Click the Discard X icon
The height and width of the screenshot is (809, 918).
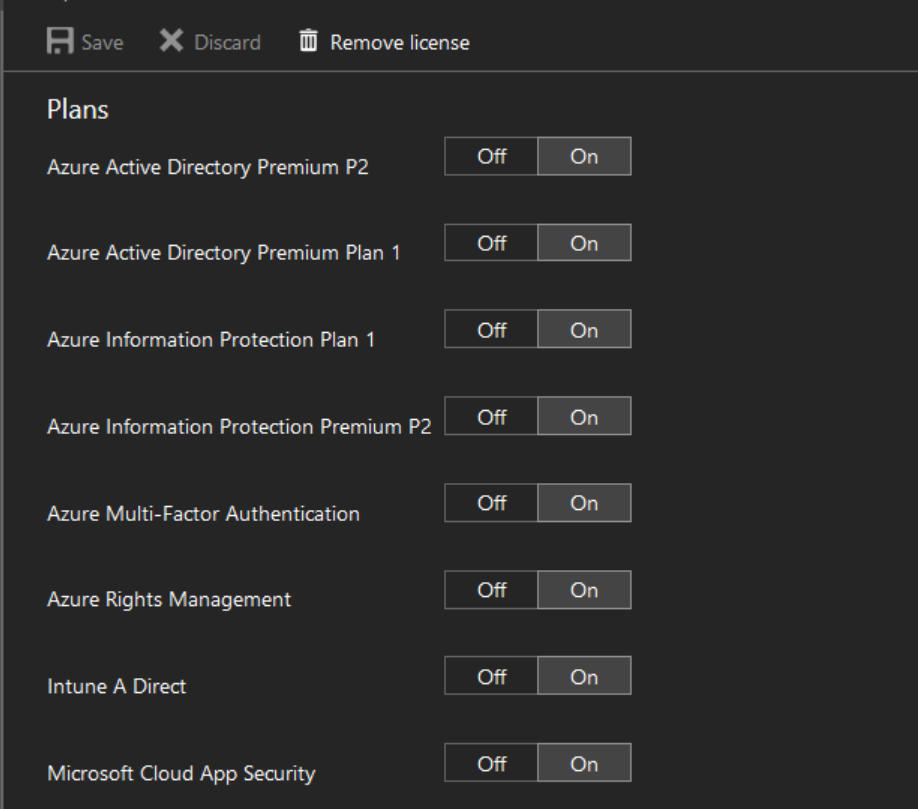[x=172, y=41]
